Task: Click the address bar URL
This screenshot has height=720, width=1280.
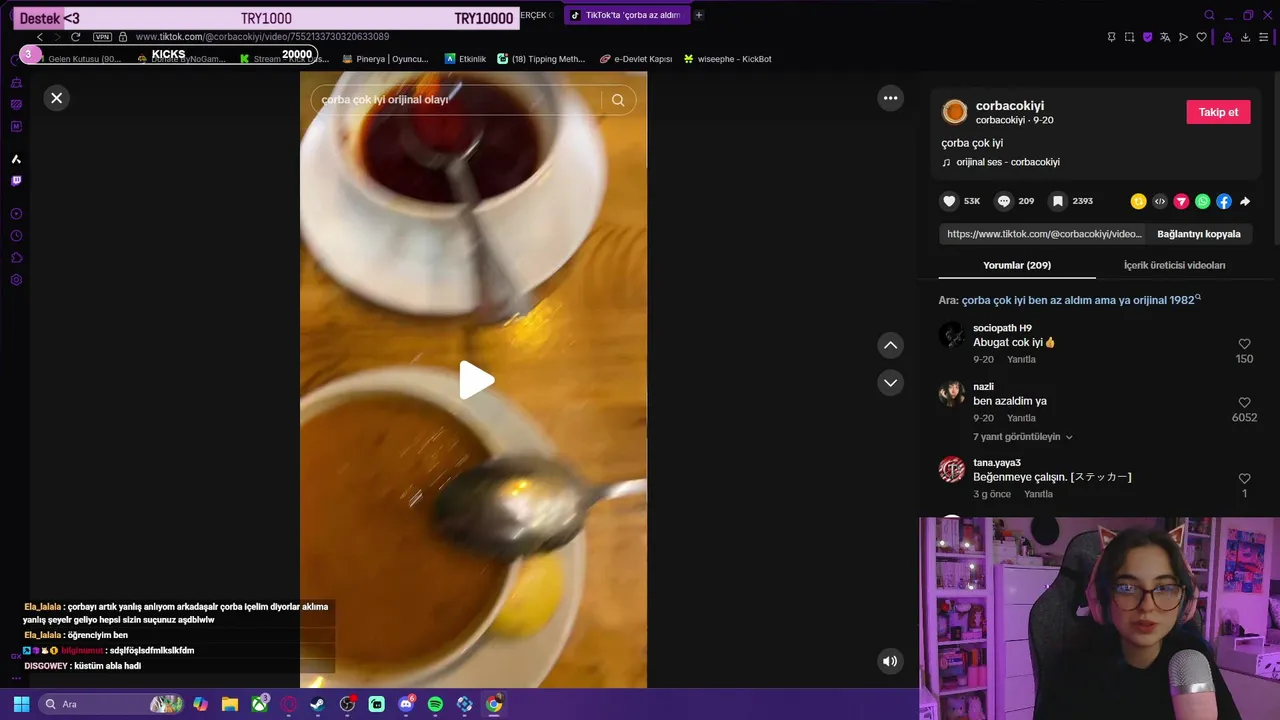Action: click(x=262, y=37)
